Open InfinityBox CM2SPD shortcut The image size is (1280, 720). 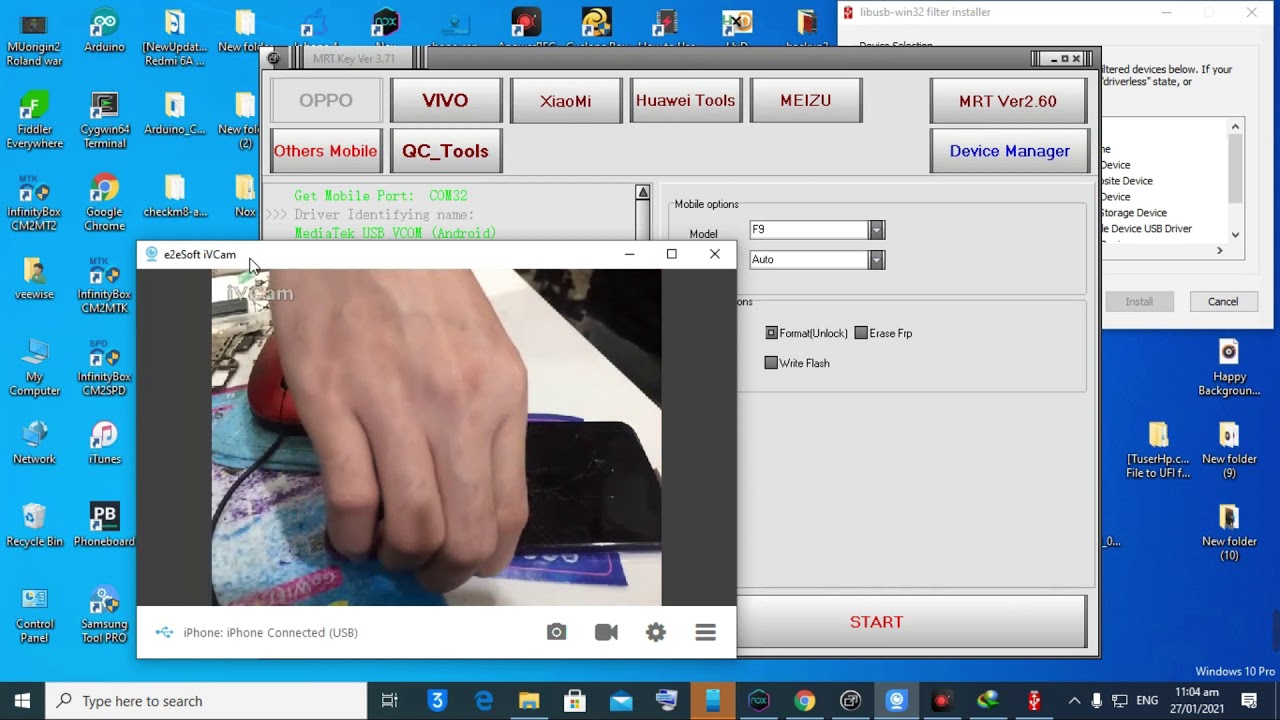[x=104, y=368]
